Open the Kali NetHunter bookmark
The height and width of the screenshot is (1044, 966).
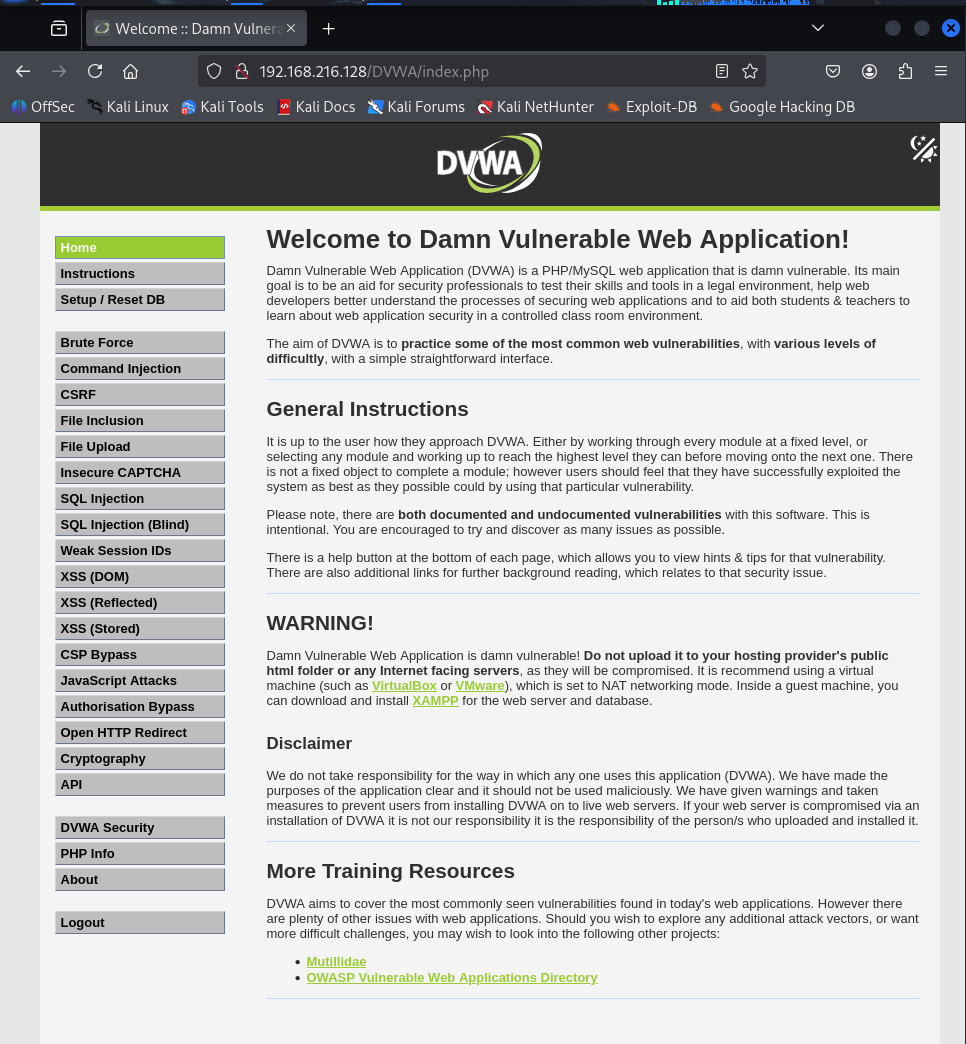[x=535, y=107]
